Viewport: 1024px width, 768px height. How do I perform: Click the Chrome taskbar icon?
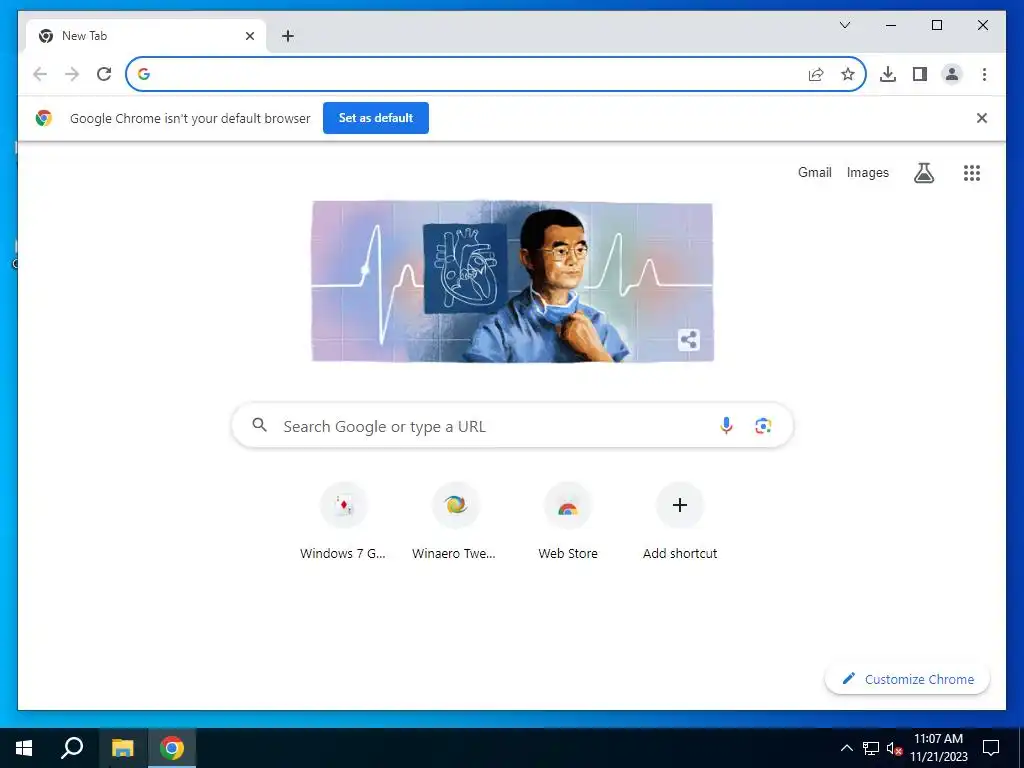[172, 748]
